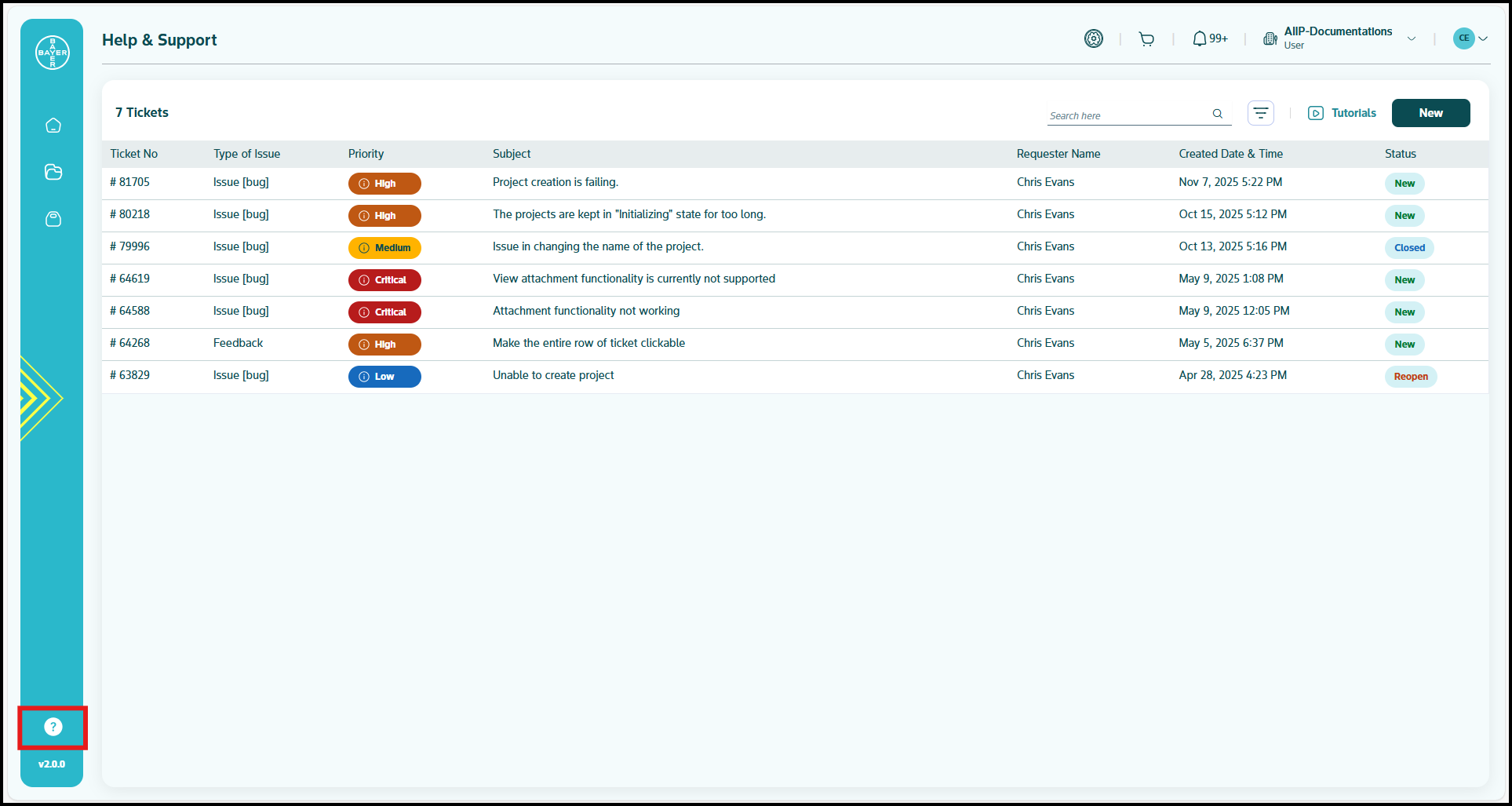Click the search magnifier icon

(x=1217, y=114)
